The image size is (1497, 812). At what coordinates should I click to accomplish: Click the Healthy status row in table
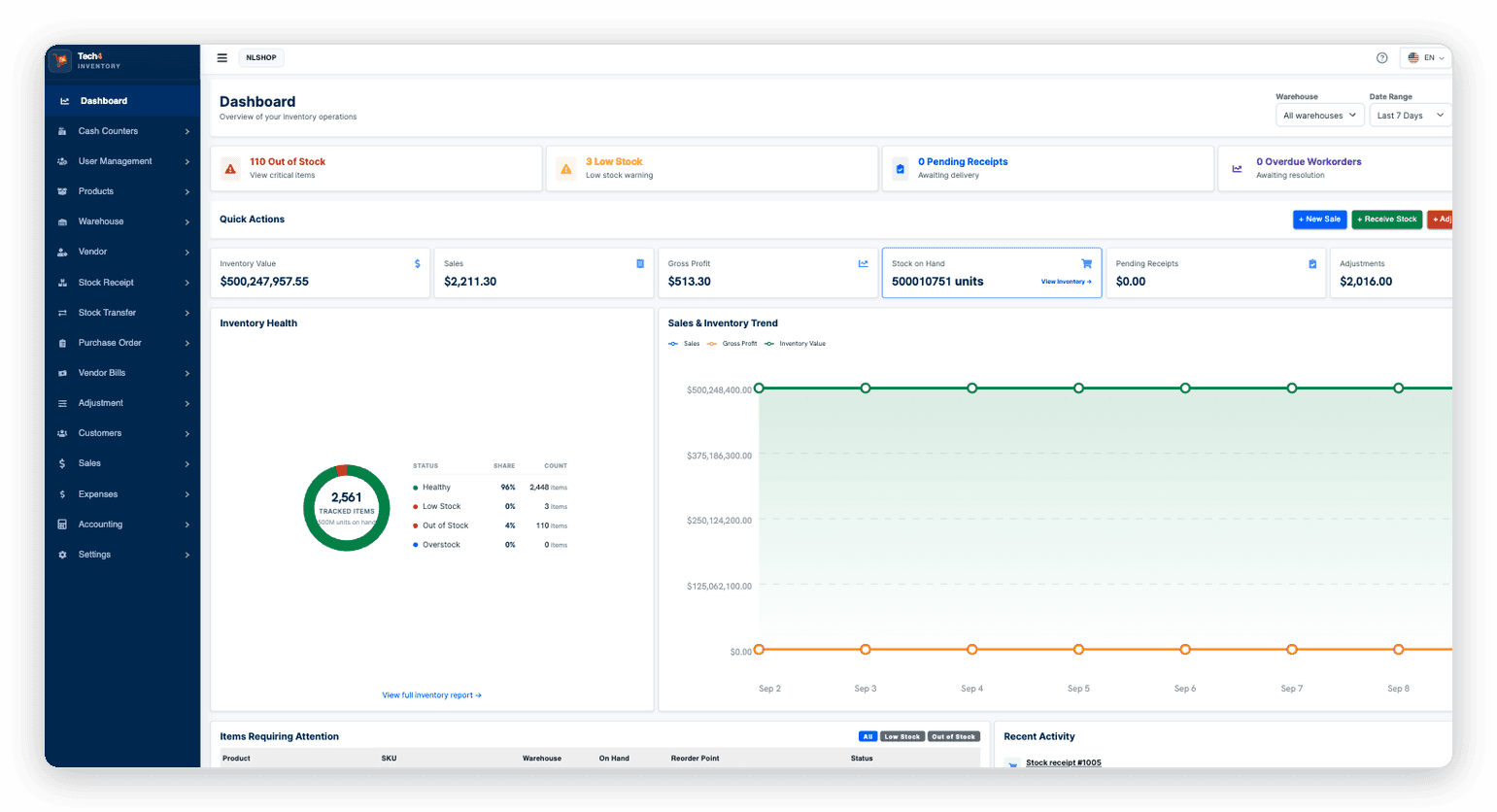click(x=490, y=488)
